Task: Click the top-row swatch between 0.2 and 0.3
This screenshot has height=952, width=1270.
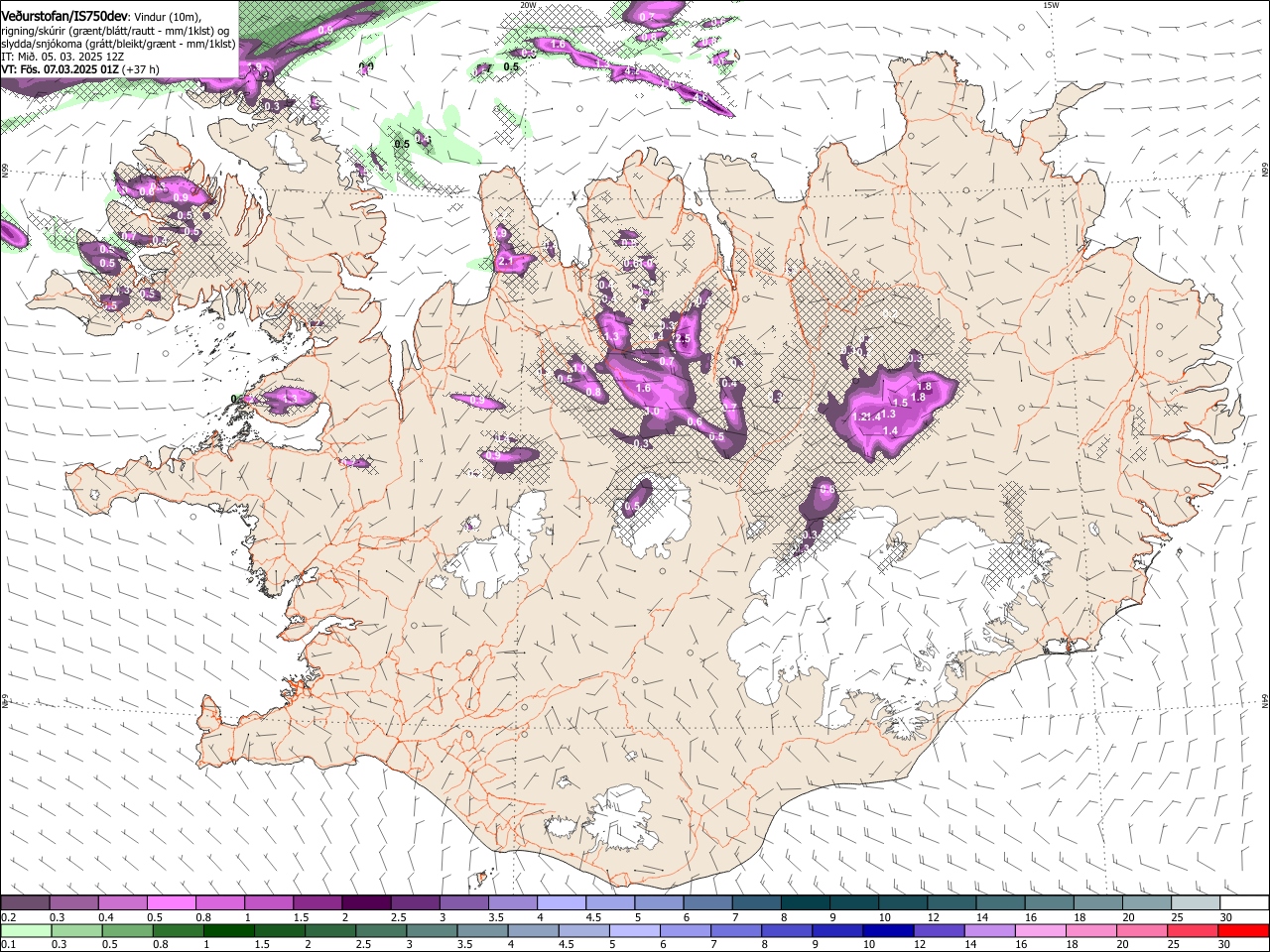Action: (25, 903)
